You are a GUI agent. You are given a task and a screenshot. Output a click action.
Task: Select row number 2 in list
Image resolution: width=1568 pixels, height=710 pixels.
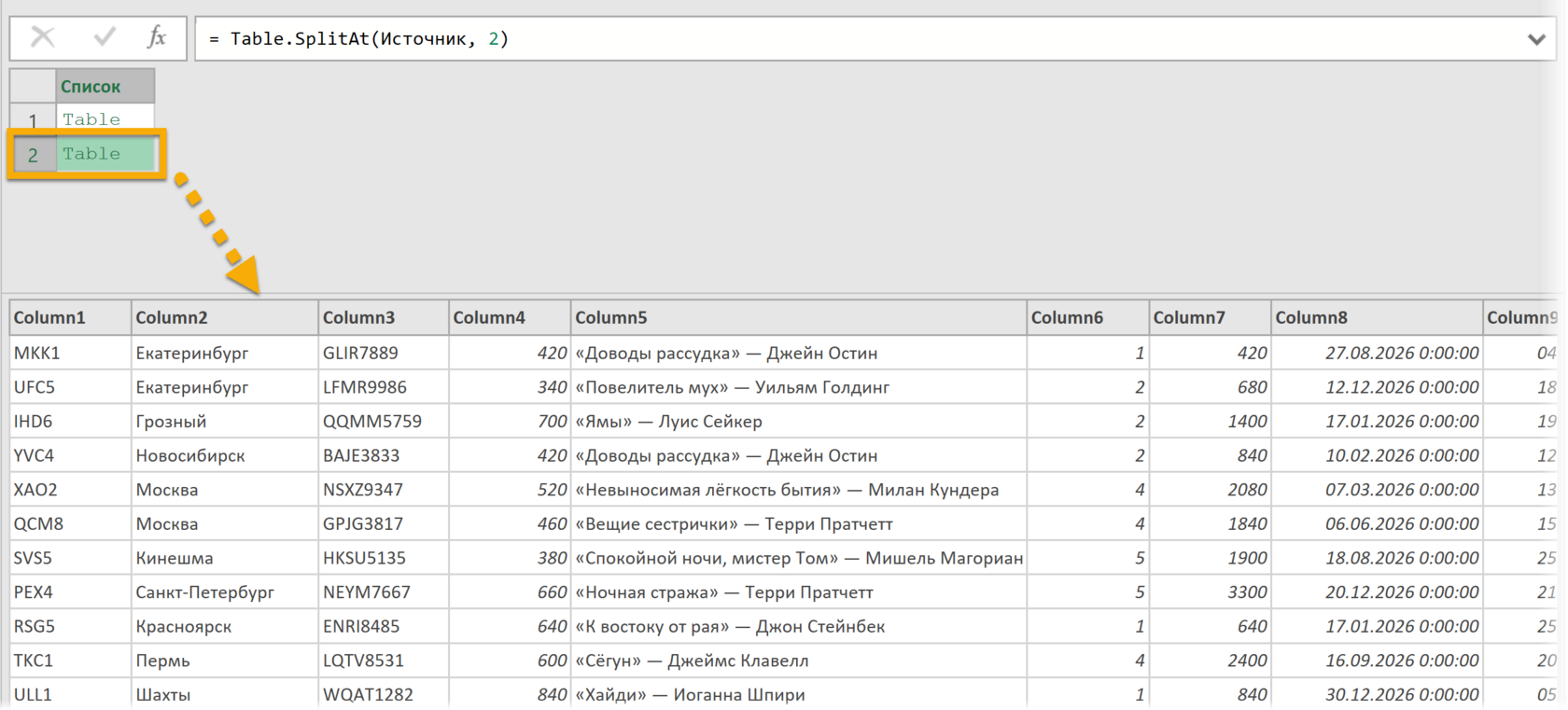click(x=33, y=155)
